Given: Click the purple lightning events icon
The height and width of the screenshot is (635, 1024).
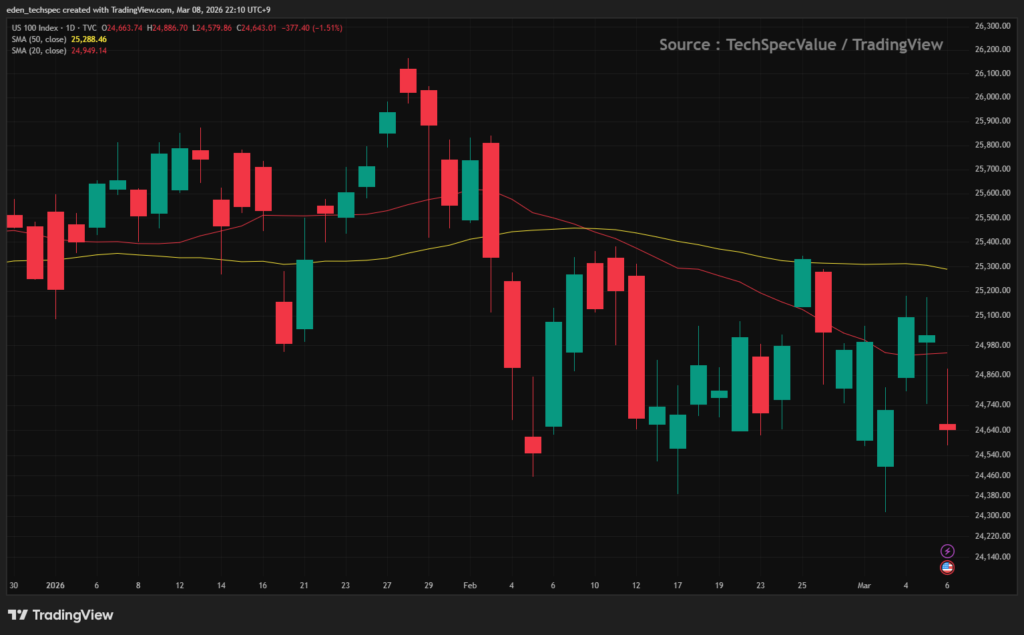Looking at the screenshot, I should [x=946, y=549].
